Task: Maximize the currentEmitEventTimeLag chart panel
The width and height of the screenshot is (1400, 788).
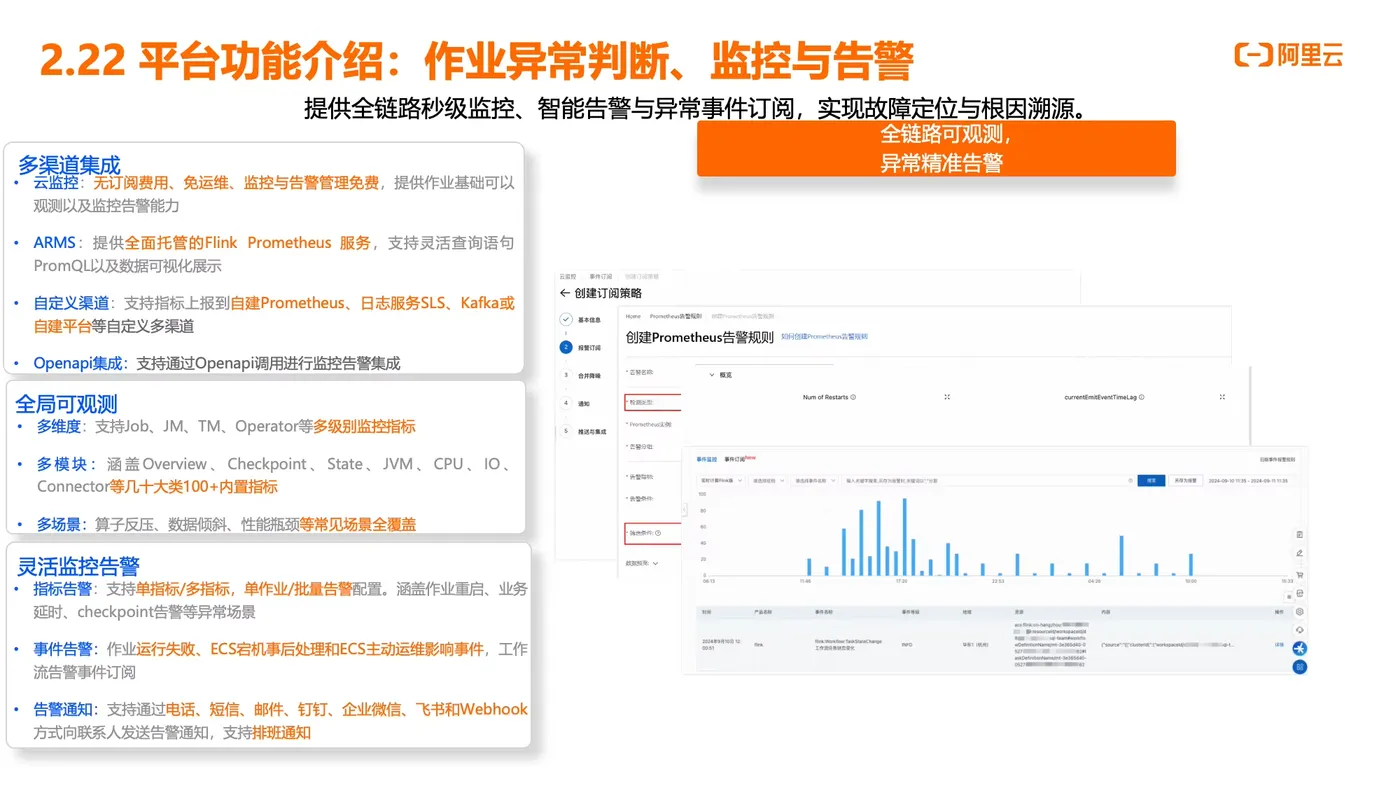Action: pyautogui.click(x=1222, y=397)
